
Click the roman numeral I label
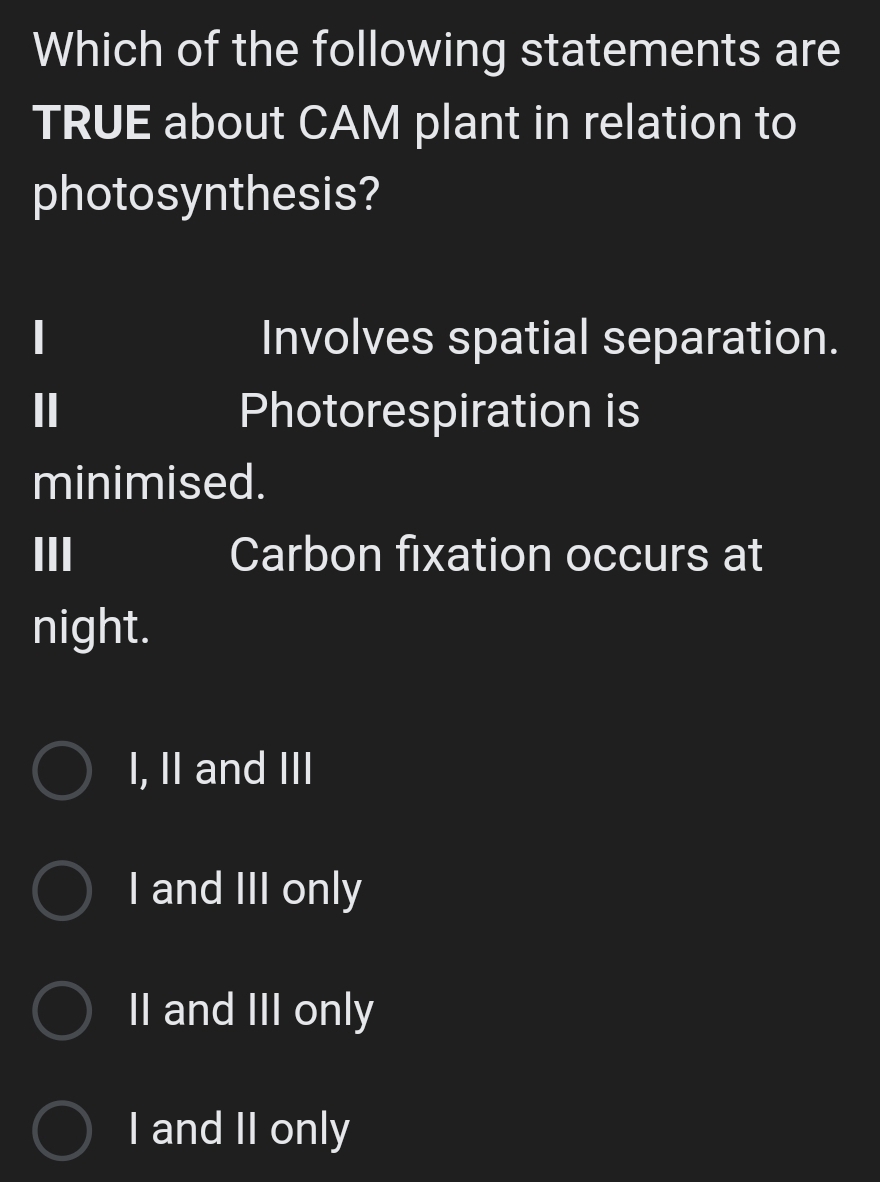tap(37, 339)
